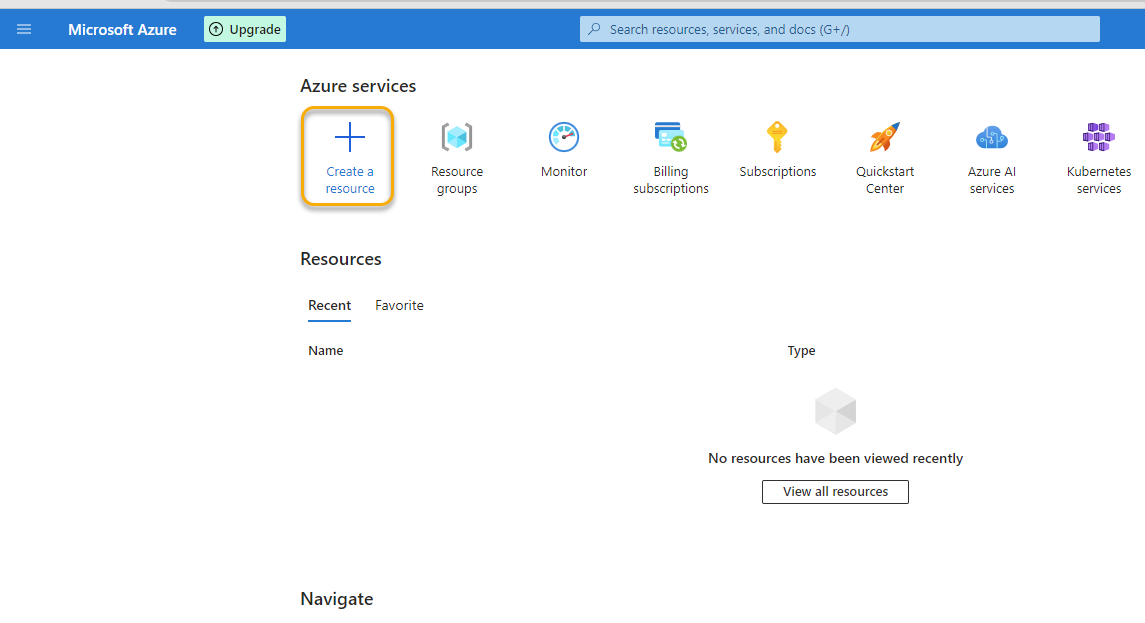This screenshot has height=623, width=1145.
Task: Open the hamburger portal menu
Action: [x=24, y=29]
